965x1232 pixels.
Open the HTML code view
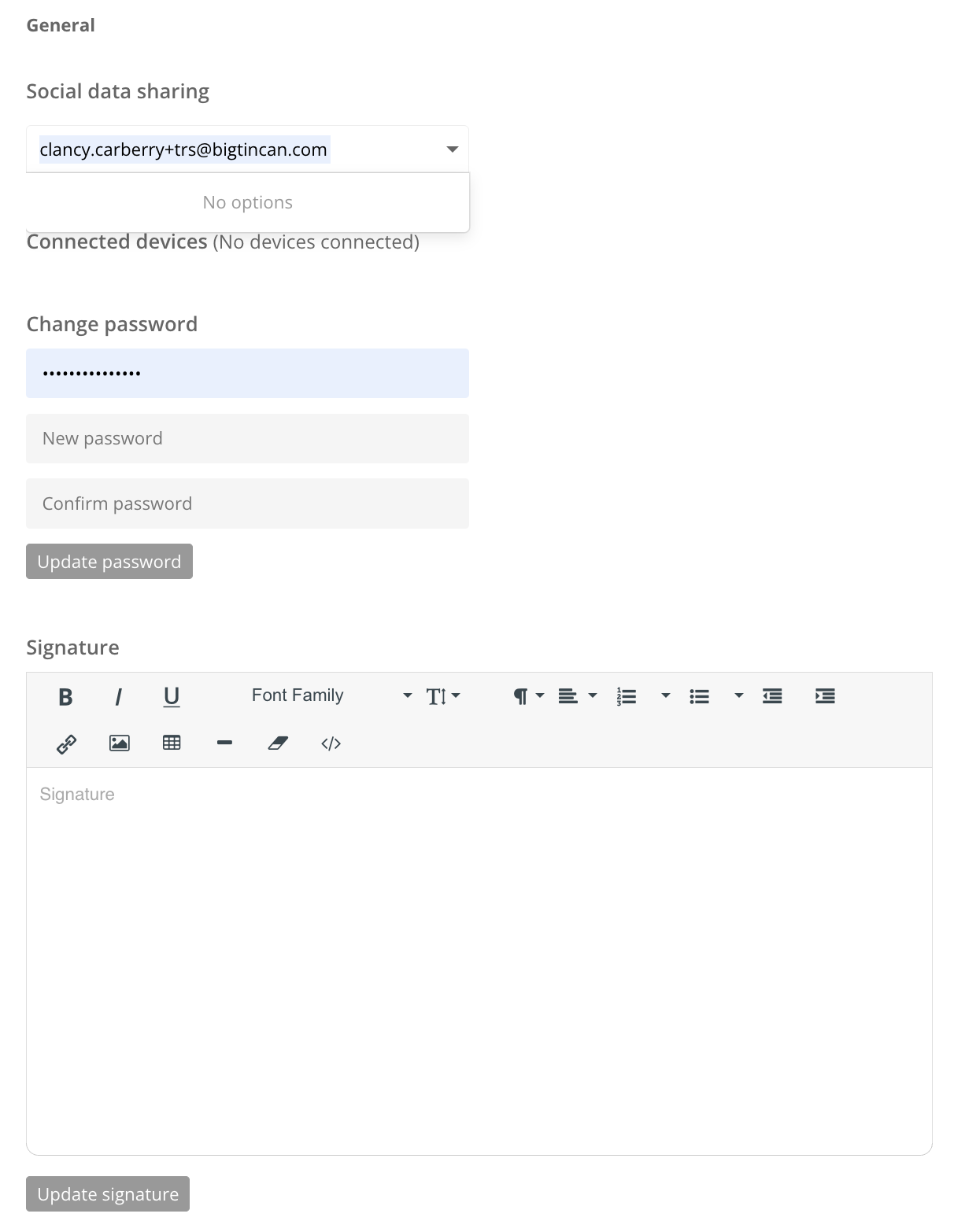click(331, 743)
